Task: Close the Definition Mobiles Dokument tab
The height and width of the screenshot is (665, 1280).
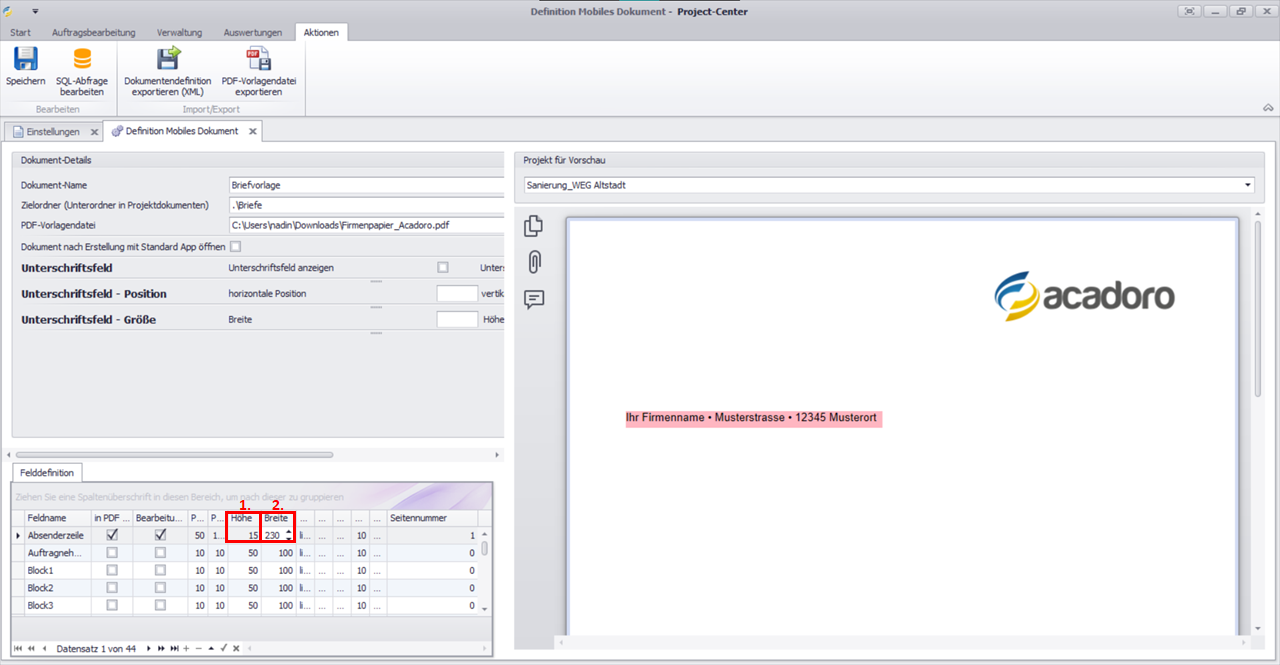Action: pyautogui.click(x=253, y=131)
